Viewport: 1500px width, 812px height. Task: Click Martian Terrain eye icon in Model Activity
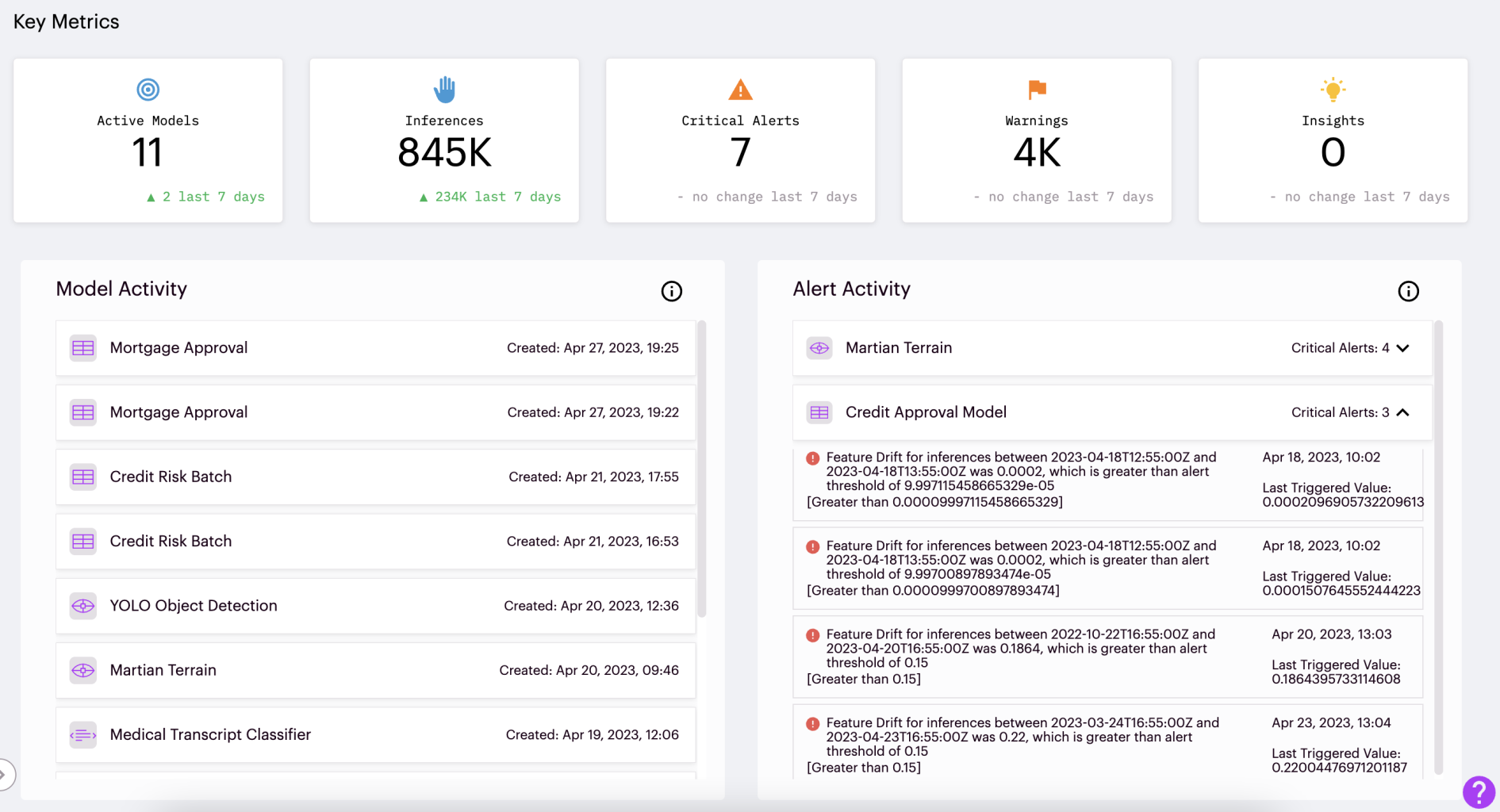point(82,670)
